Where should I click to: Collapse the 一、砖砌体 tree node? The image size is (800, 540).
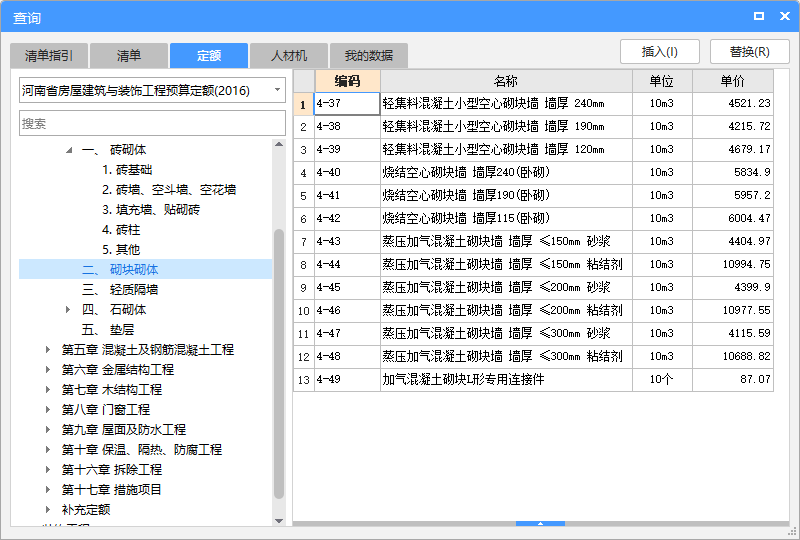[x=69, y=150]
